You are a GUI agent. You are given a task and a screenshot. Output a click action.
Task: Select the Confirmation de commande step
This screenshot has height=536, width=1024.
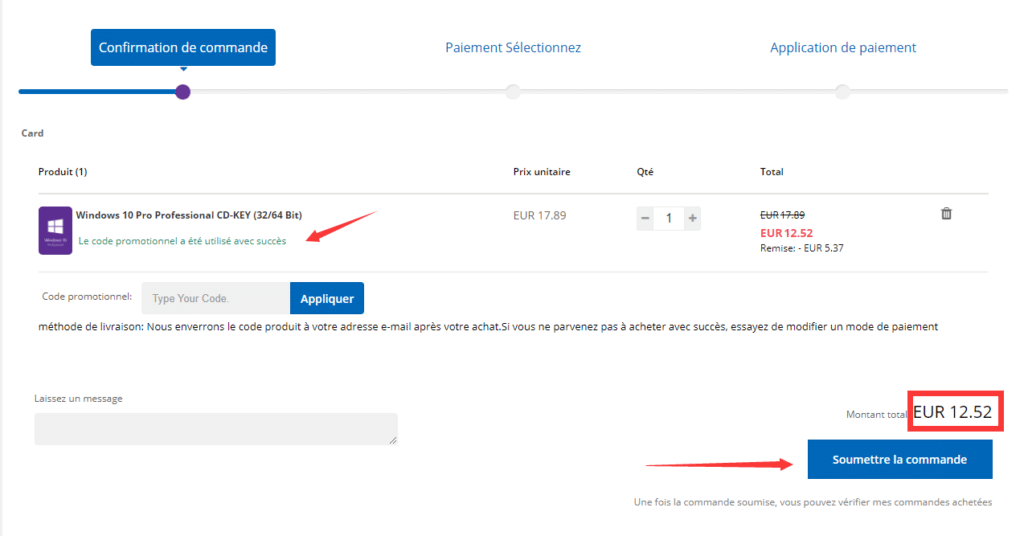pos(183,47)
